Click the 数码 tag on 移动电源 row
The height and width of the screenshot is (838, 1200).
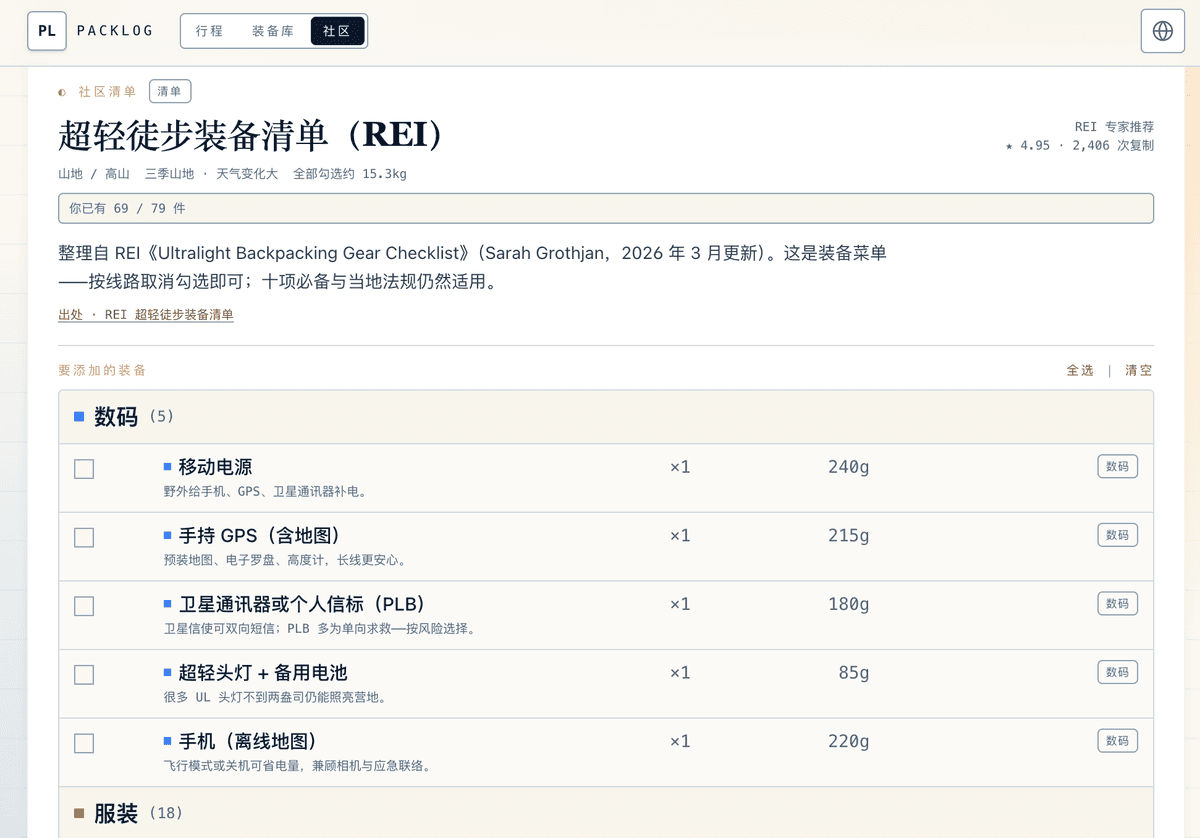pyautogui.click(x=1117, y=466)
